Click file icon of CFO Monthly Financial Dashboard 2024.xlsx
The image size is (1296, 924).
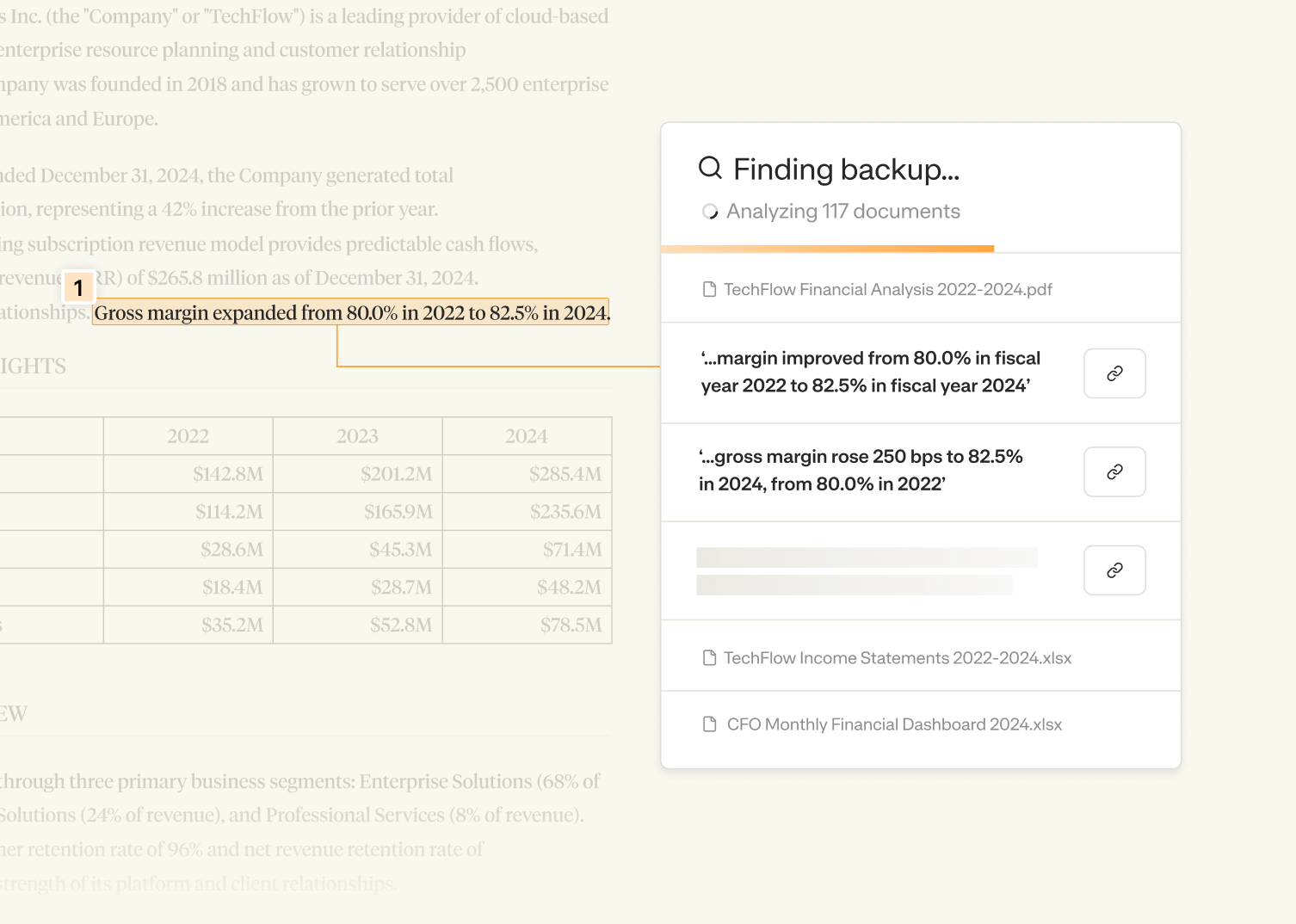click(710, 724)
